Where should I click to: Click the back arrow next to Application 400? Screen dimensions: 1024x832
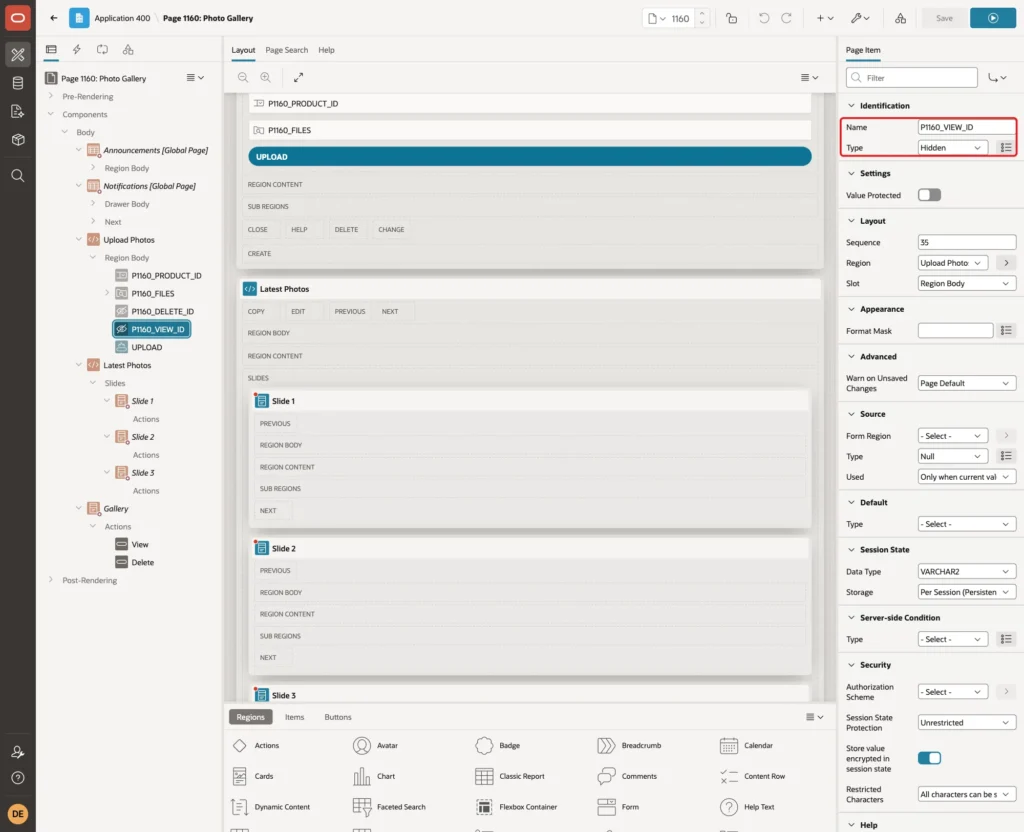coord(54,18)
